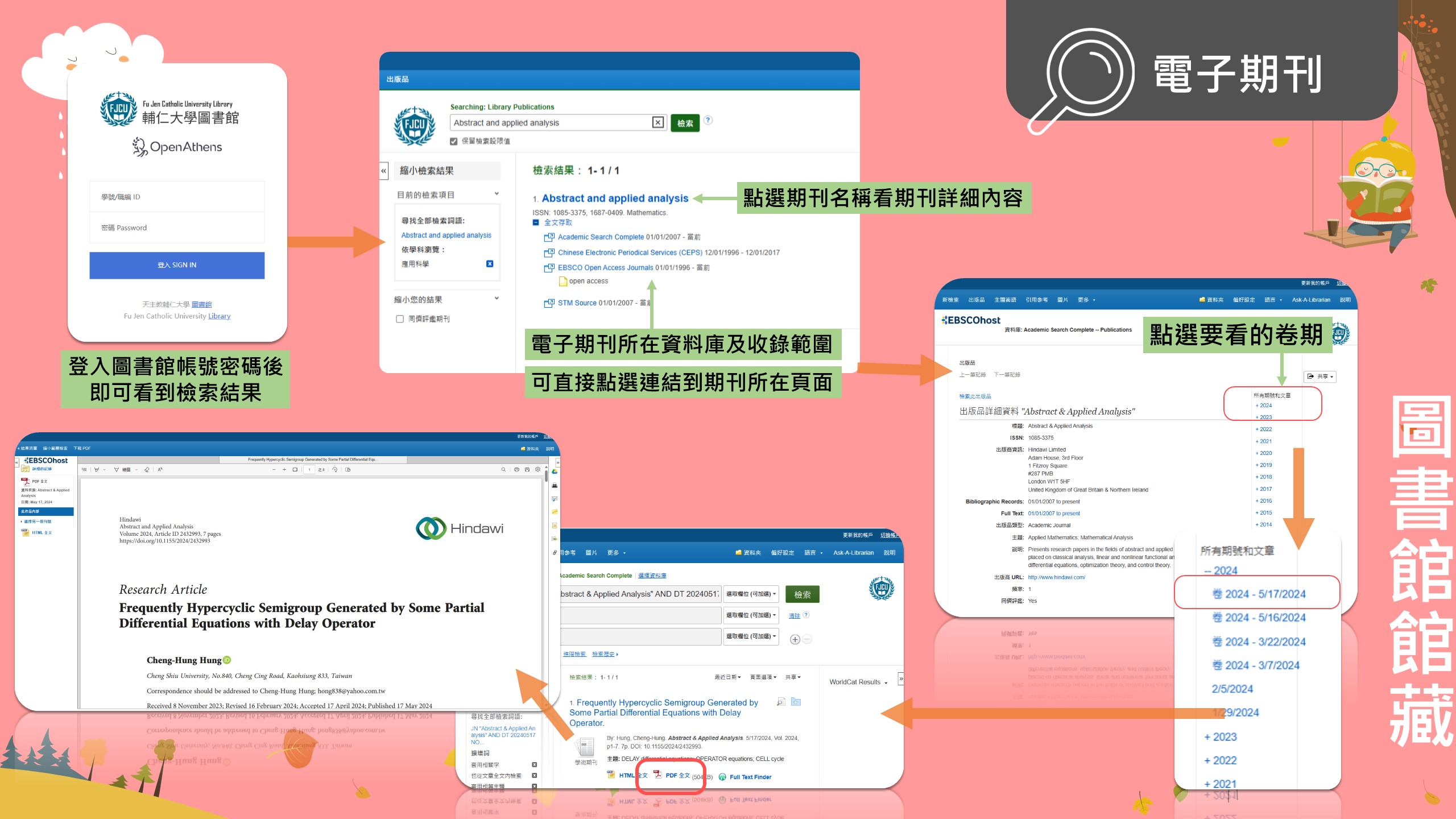The image size is (1456, 819).
Task: Open Ask-A-Librarian in publication detail navbar
Action: 1311,300
